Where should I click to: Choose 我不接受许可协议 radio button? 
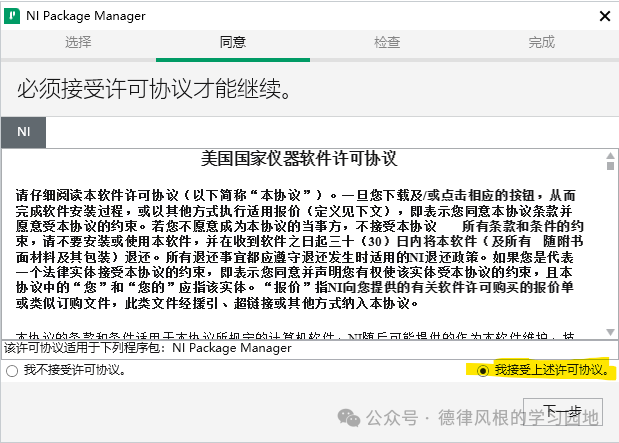(12, 371)
